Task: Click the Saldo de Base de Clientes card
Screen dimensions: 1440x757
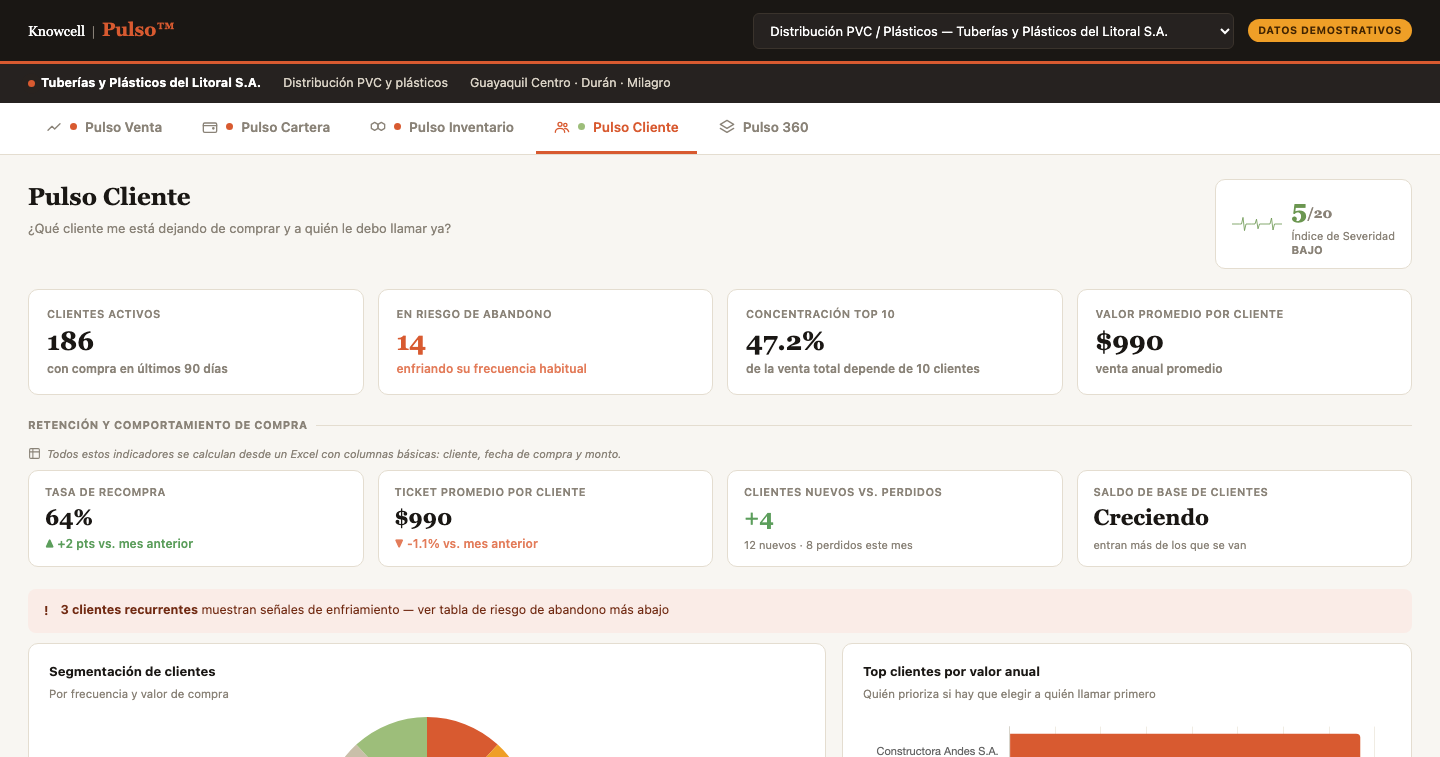Action: pyautogui.click(x=1244, y=518)
